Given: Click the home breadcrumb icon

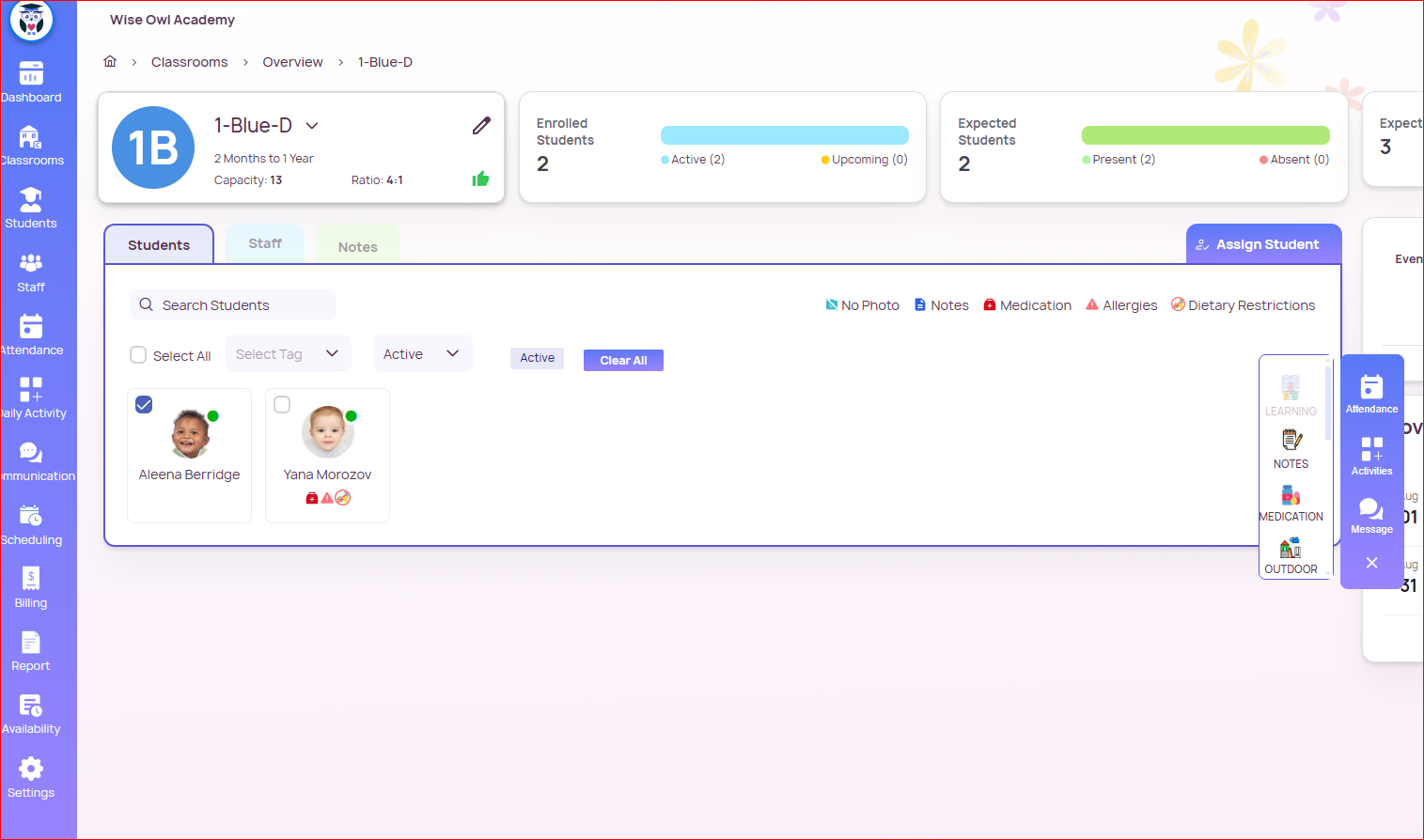Looking at the screenshot, I should (110, 62).
